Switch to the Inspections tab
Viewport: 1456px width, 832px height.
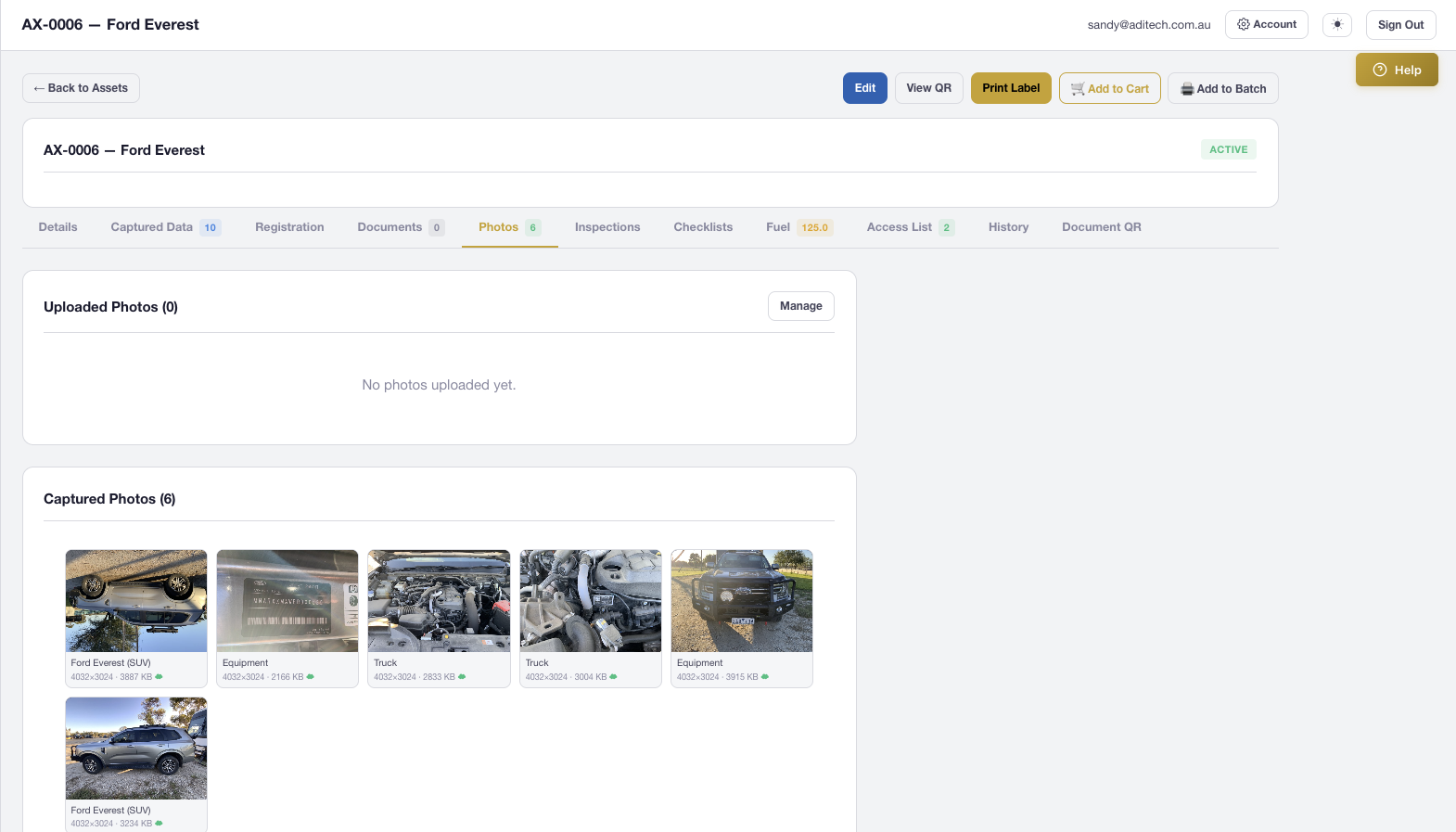[607, 227]
